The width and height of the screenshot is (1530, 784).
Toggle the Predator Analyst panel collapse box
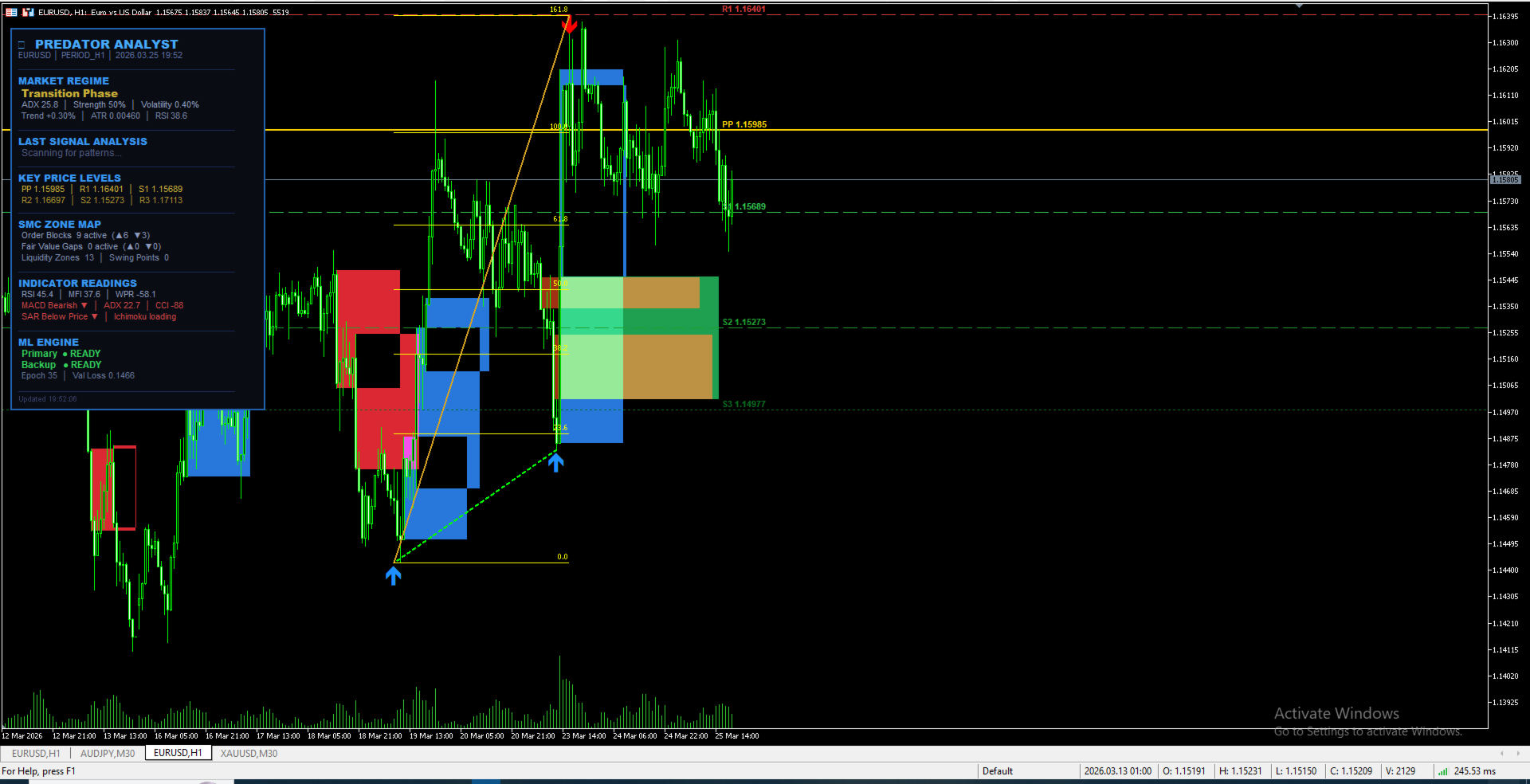(x=22, y=45)
